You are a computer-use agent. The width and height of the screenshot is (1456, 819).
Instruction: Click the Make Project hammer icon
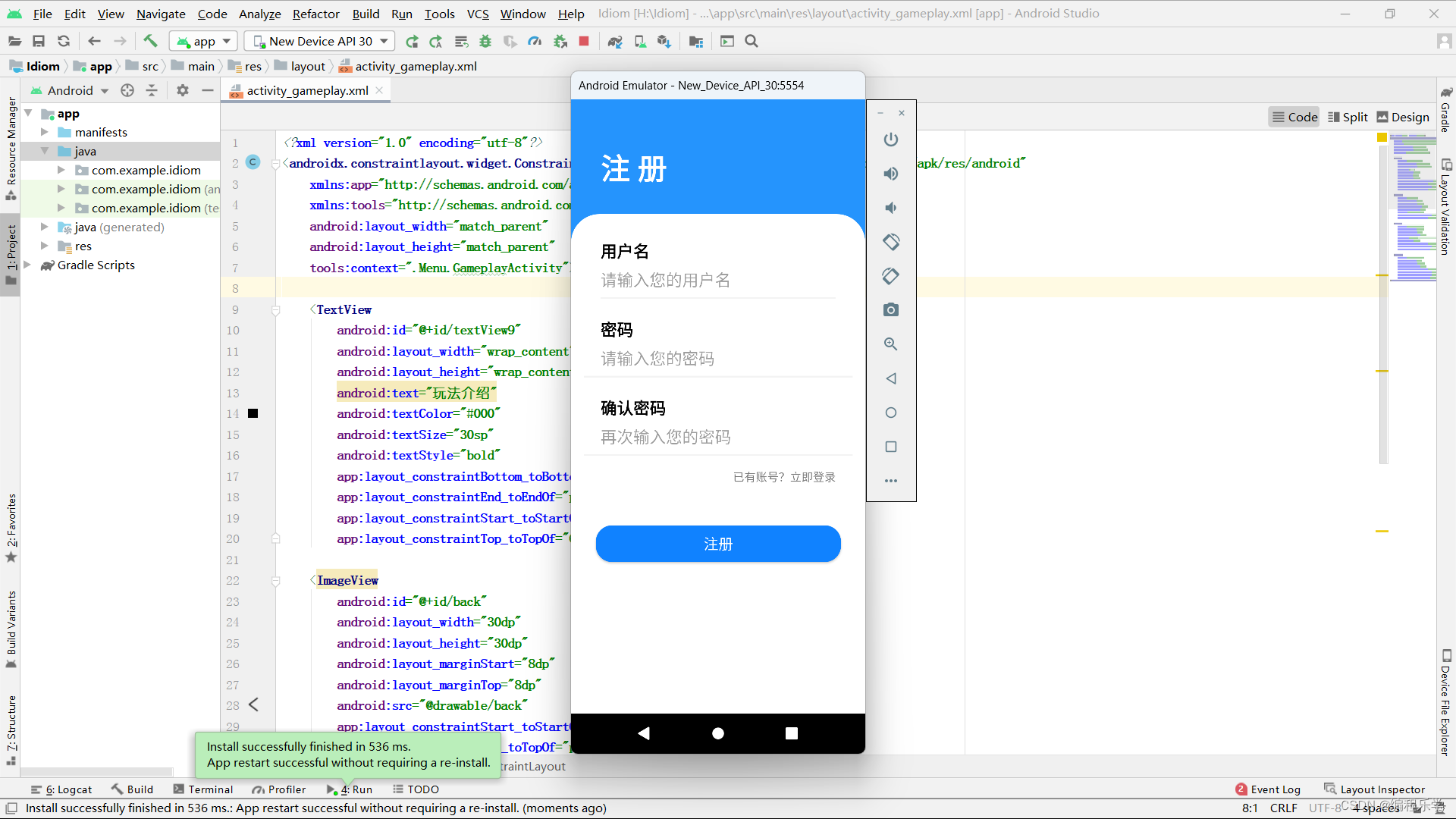coord(150,42)
